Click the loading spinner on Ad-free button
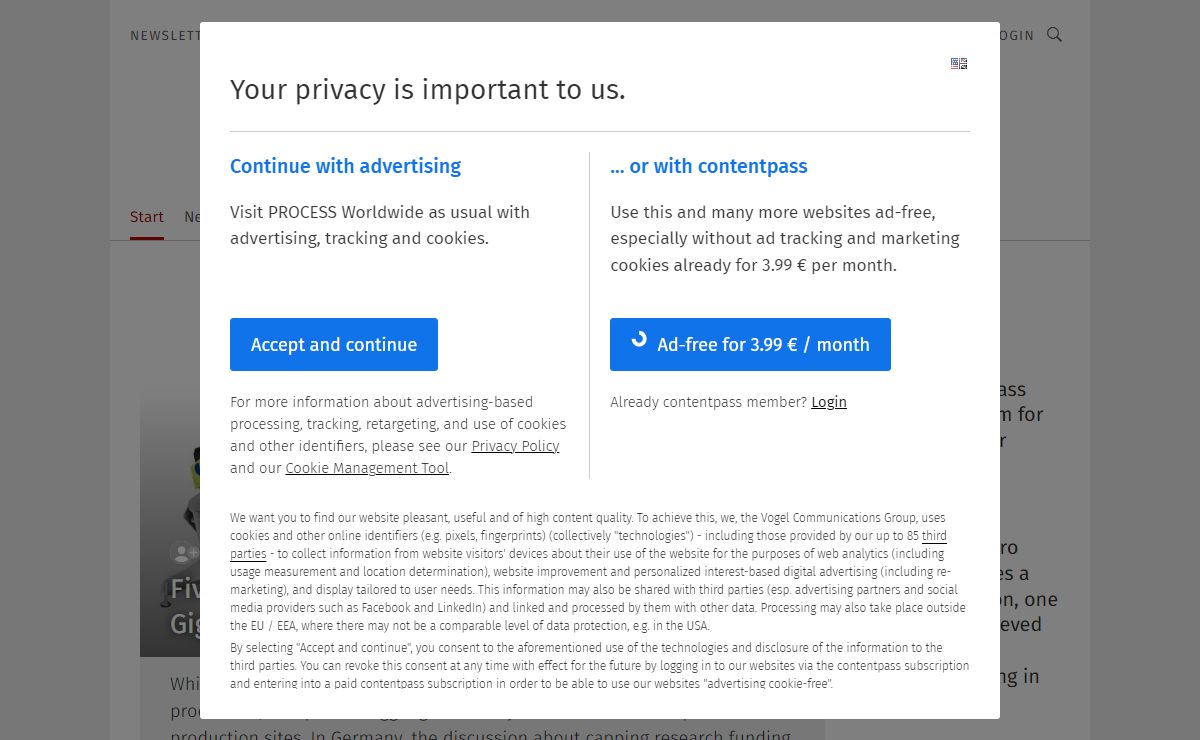 click(x=639, y=340)
